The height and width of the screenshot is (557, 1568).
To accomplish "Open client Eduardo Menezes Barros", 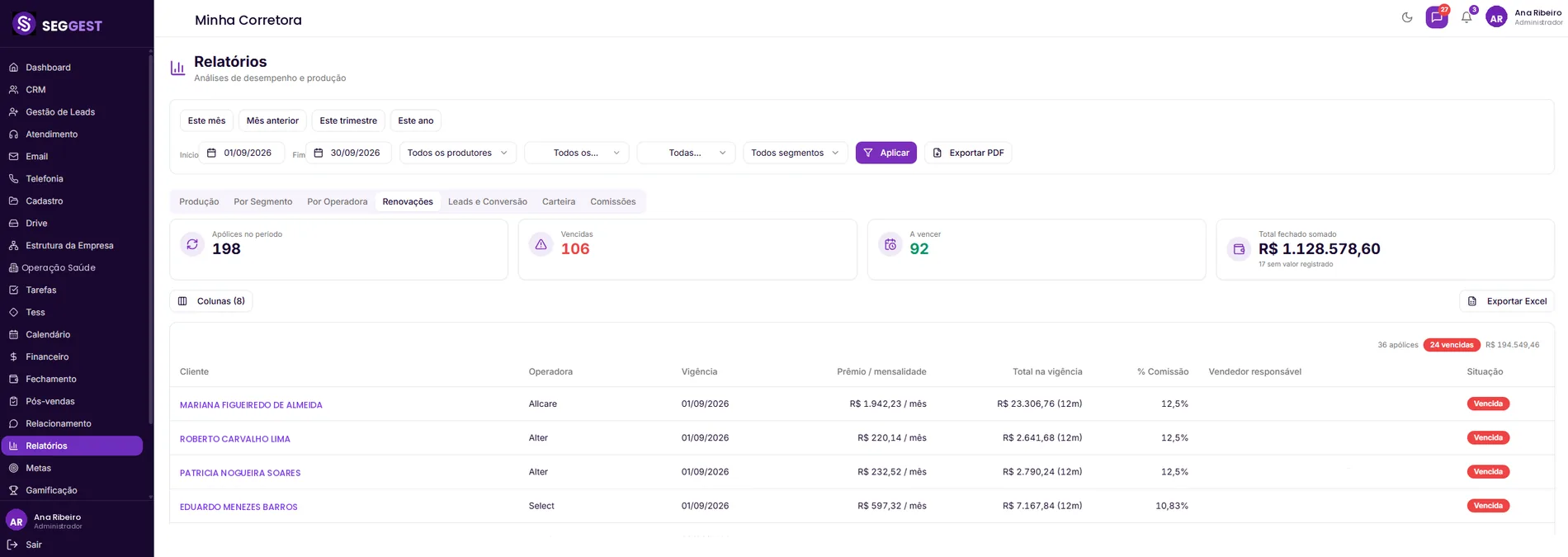I will (239, 507).
